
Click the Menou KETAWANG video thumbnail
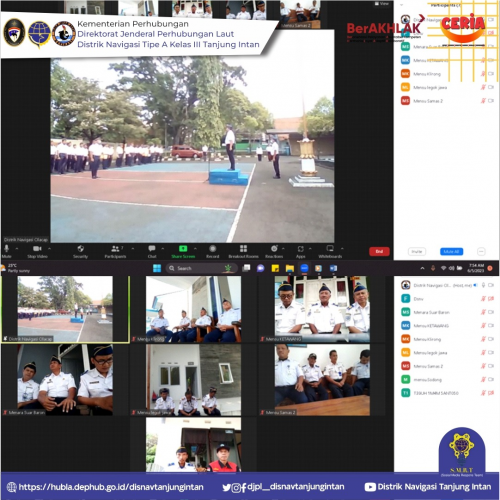(x=322, y=309)
